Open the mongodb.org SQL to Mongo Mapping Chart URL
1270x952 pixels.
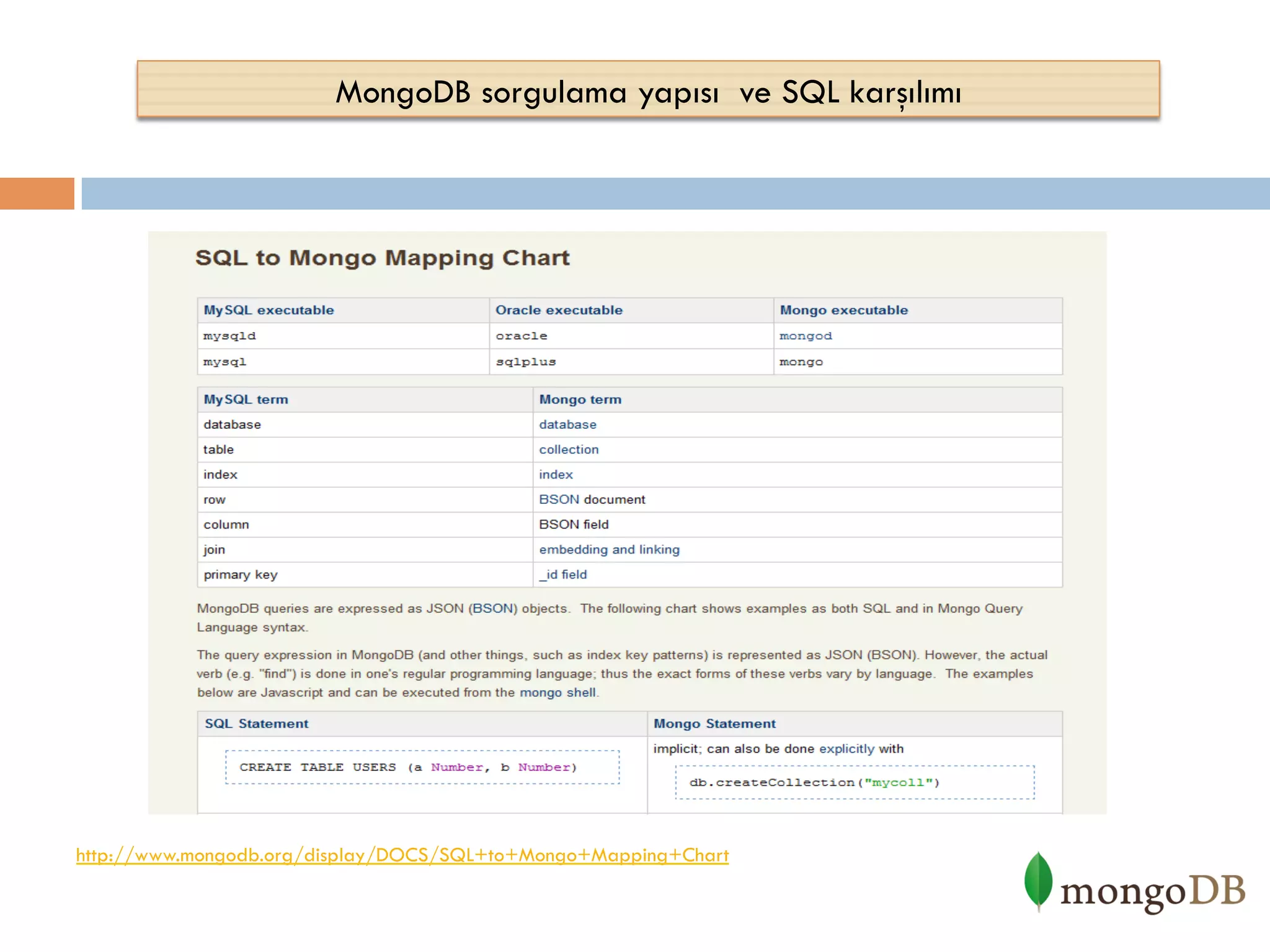402,855
